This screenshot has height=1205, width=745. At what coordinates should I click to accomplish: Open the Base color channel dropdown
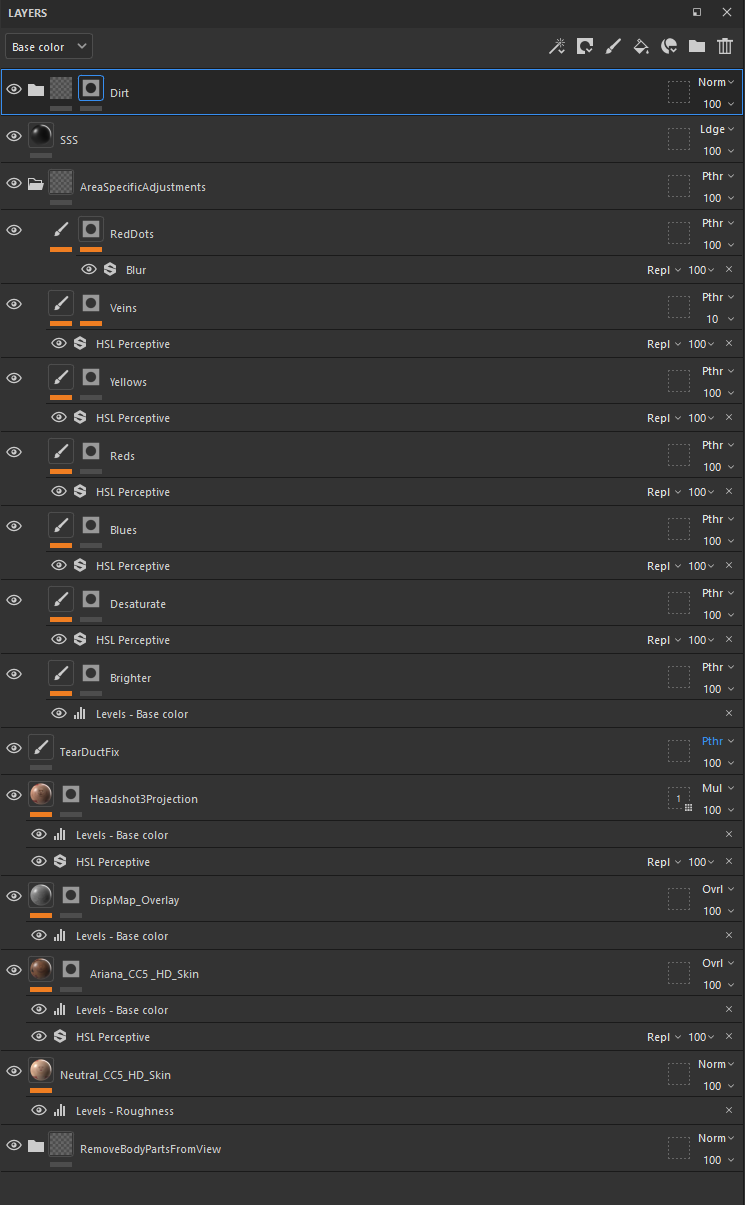point(49,47)
